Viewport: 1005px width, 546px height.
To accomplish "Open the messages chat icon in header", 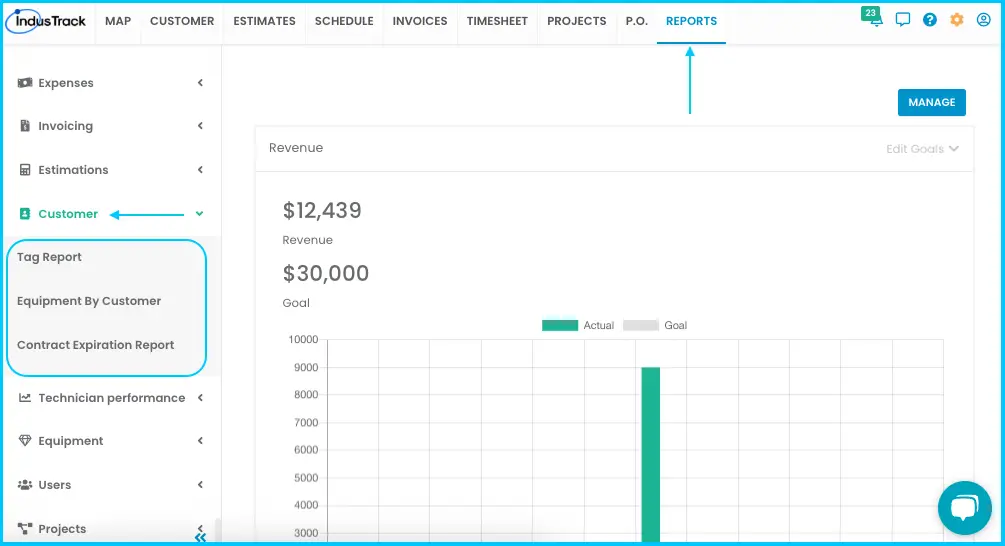I will (x=902, y=20).
